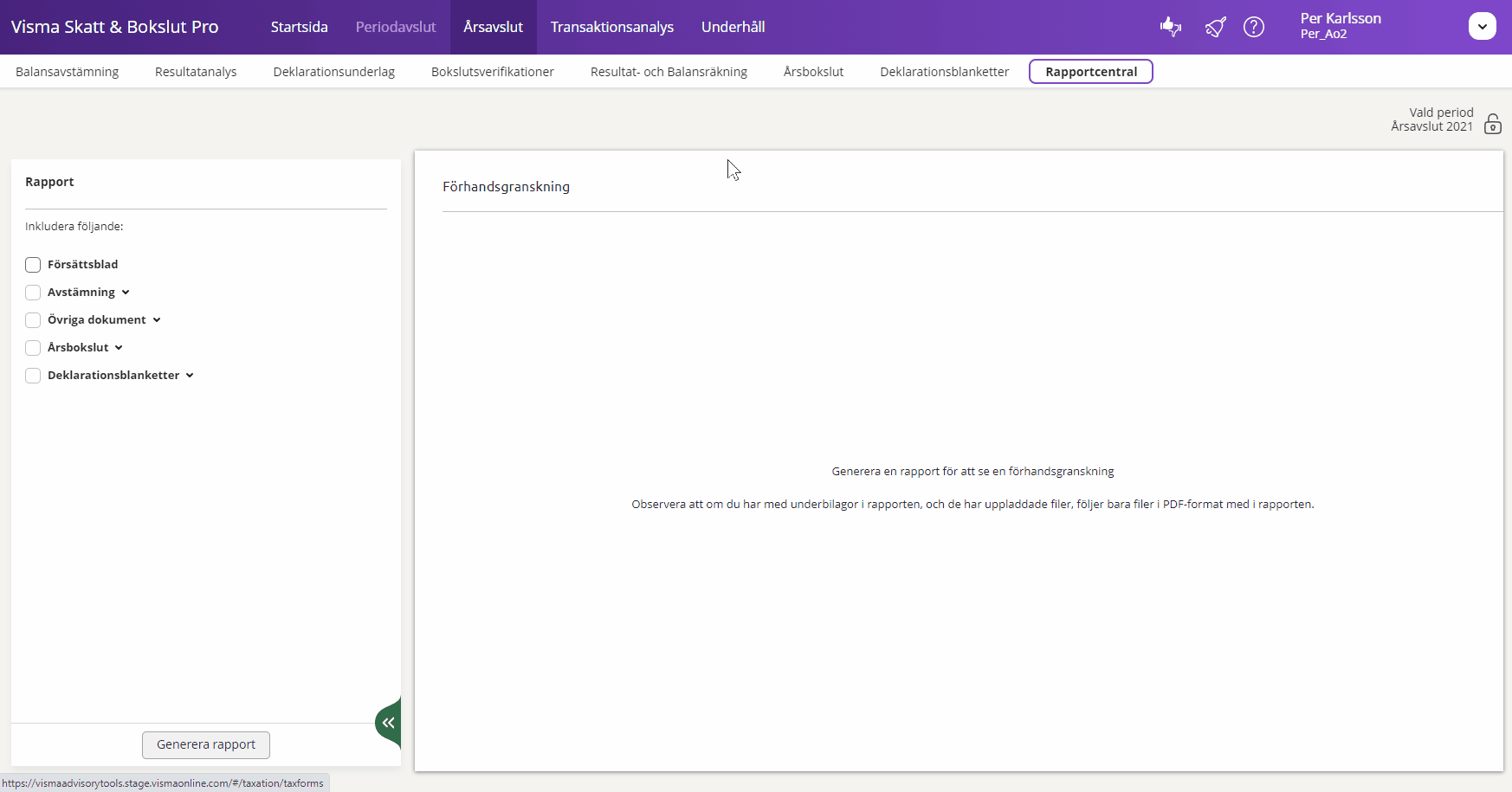Select the Årsbokslut checkbox in report panel

click(33, 348)
